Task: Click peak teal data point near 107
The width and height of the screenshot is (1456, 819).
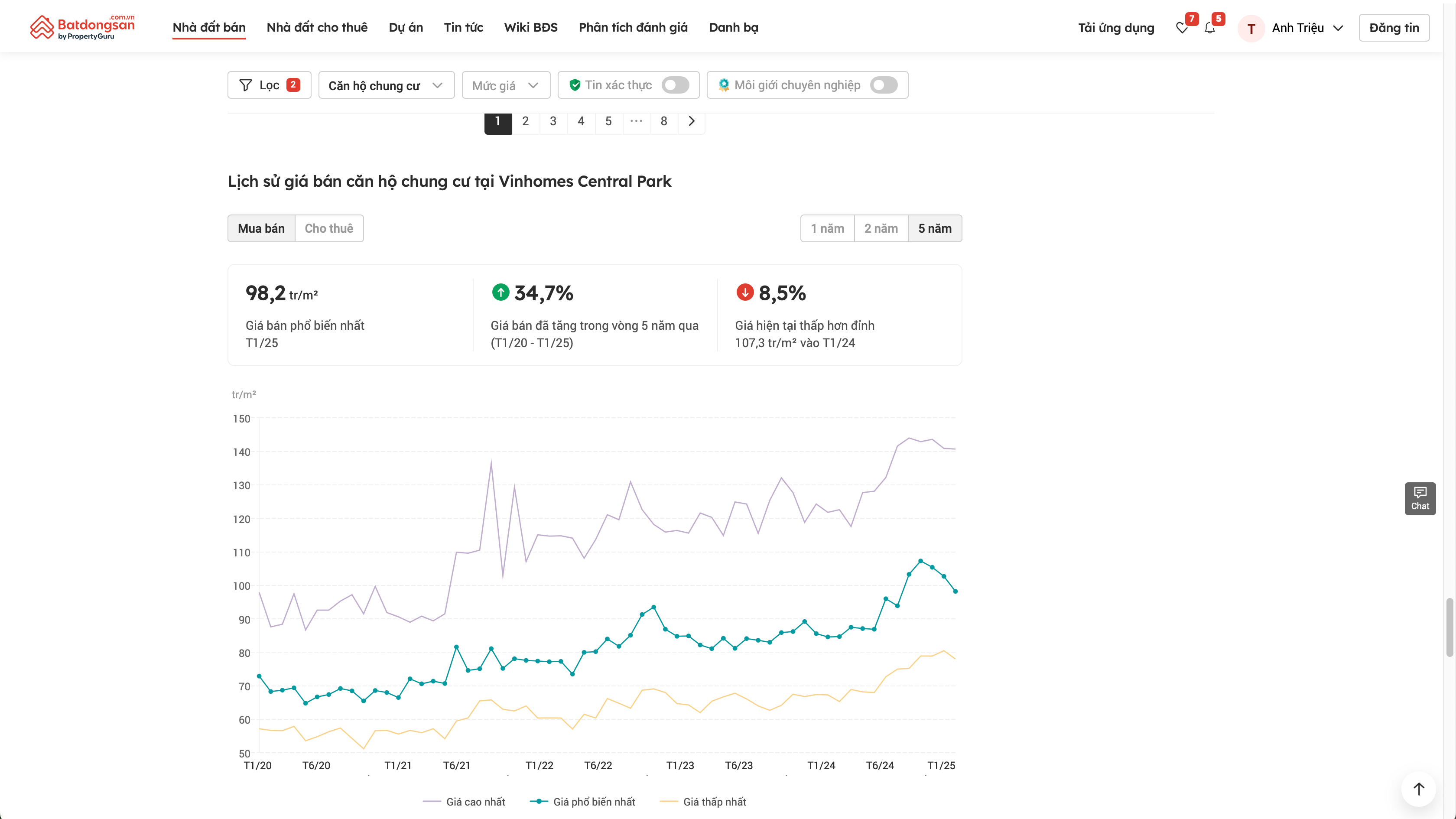Action: pyautogui.click(x=921, y=561)
